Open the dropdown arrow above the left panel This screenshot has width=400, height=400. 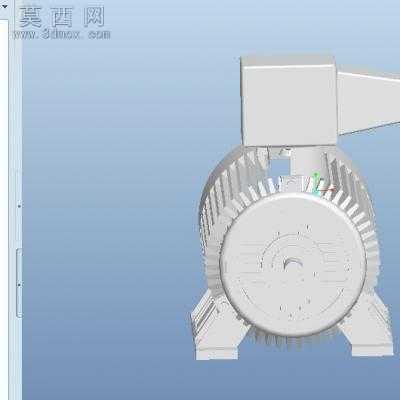pyautogui.click(x=4, y=6)
